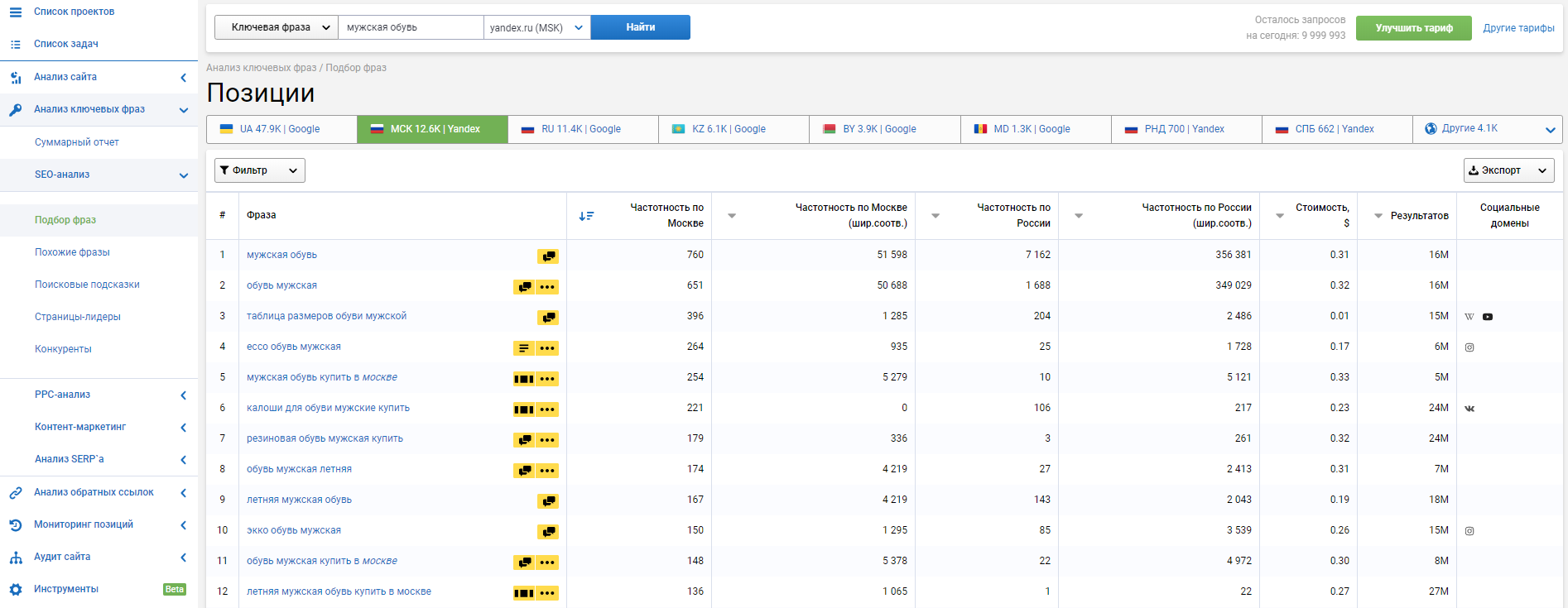Open the three-dots icon in обувь мужская row
The width and height of the screenshot is (1568, 608).
(x=547, y=287)
